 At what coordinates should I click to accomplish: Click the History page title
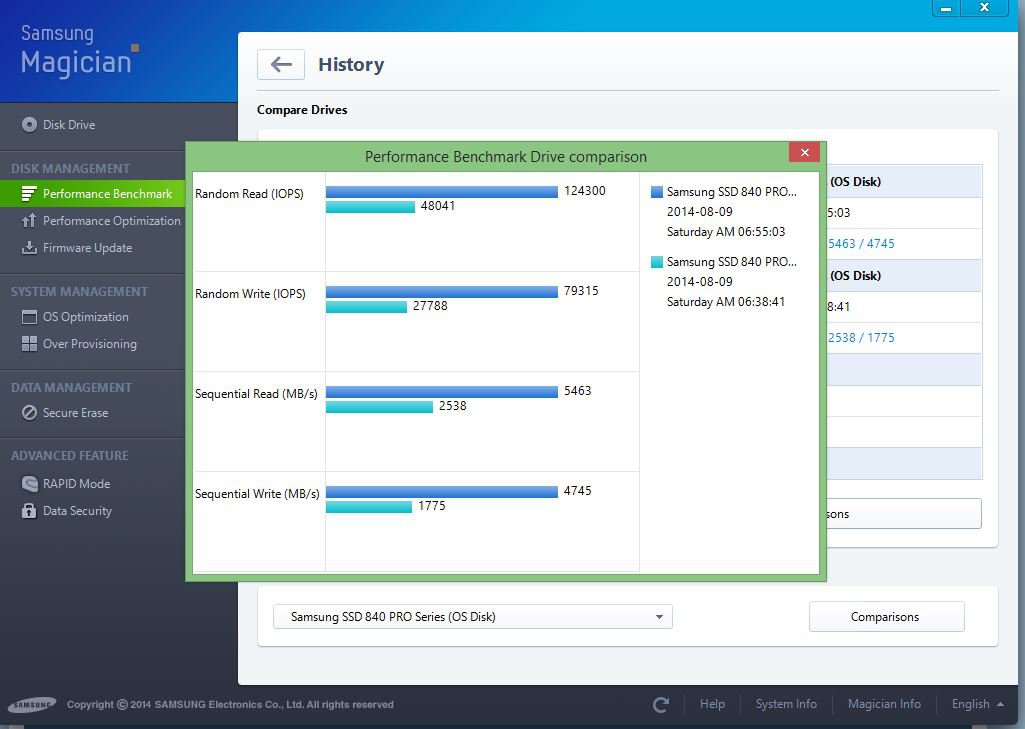click(351, 65)
